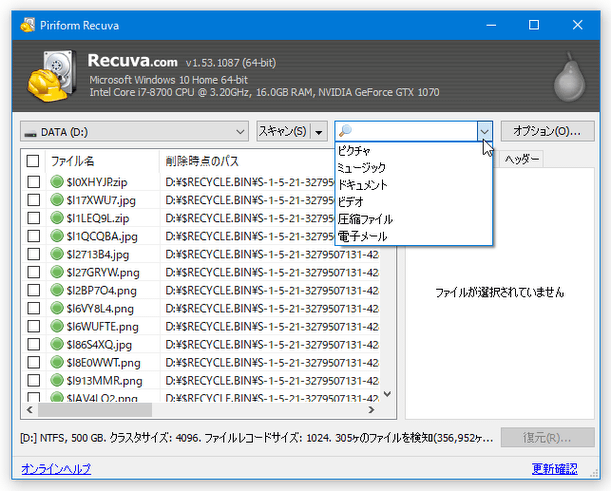
Task: Click the 復元(R)... recover button
Action: tap(547, 438)
